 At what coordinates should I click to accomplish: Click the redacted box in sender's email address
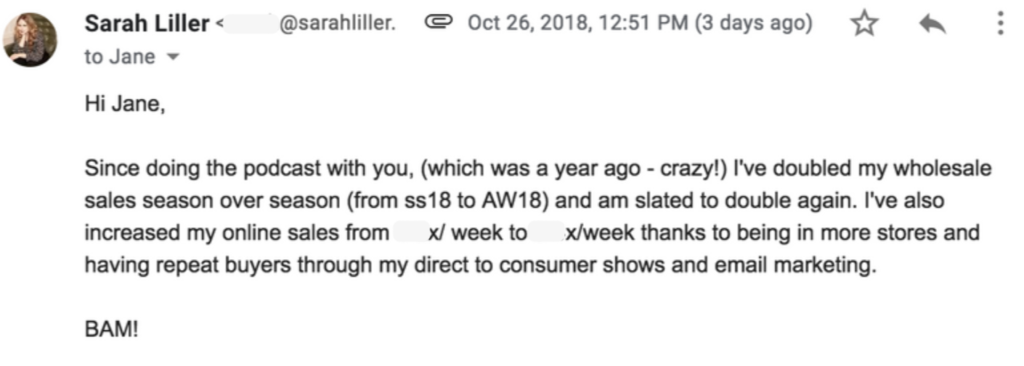tap(250, 25)
